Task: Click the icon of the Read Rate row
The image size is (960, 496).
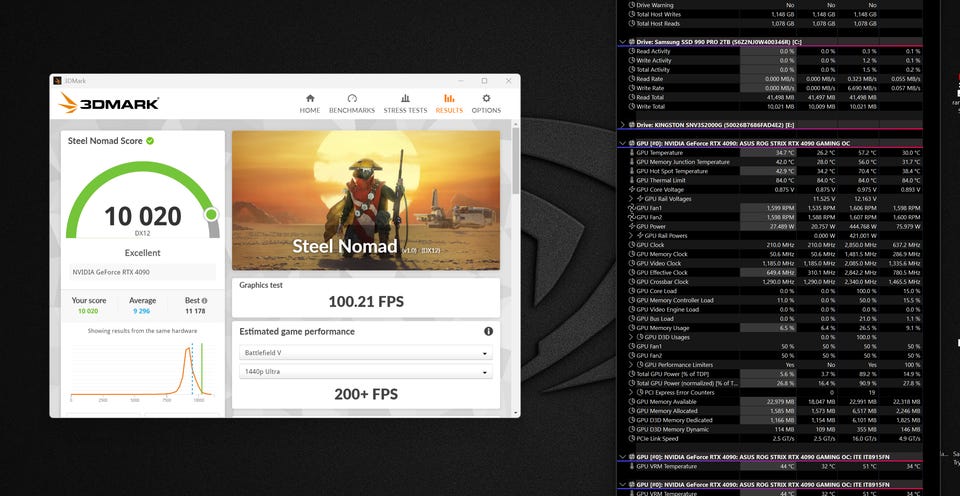Action: [x=632, y=79]
